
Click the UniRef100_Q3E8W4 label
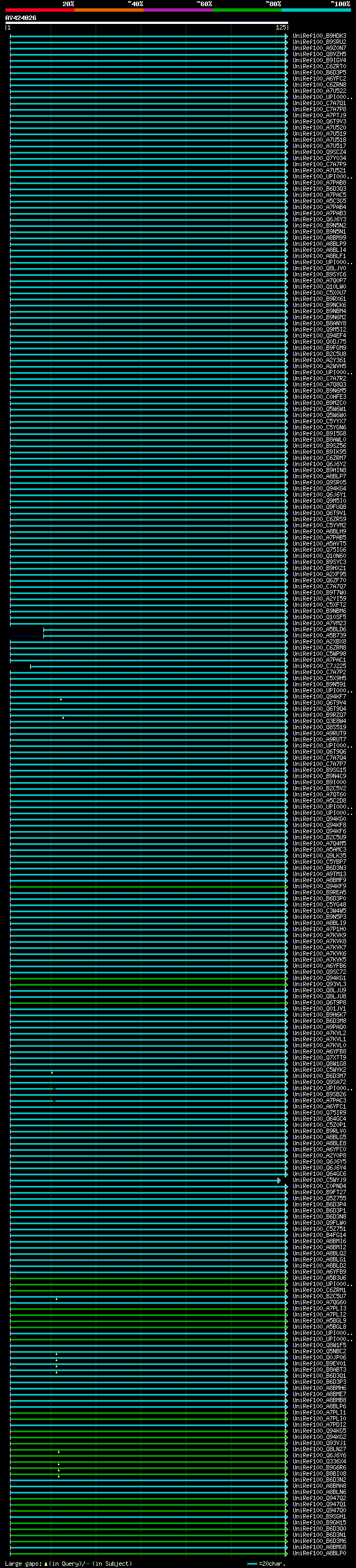pyautogui.click(x=319, y=721)
